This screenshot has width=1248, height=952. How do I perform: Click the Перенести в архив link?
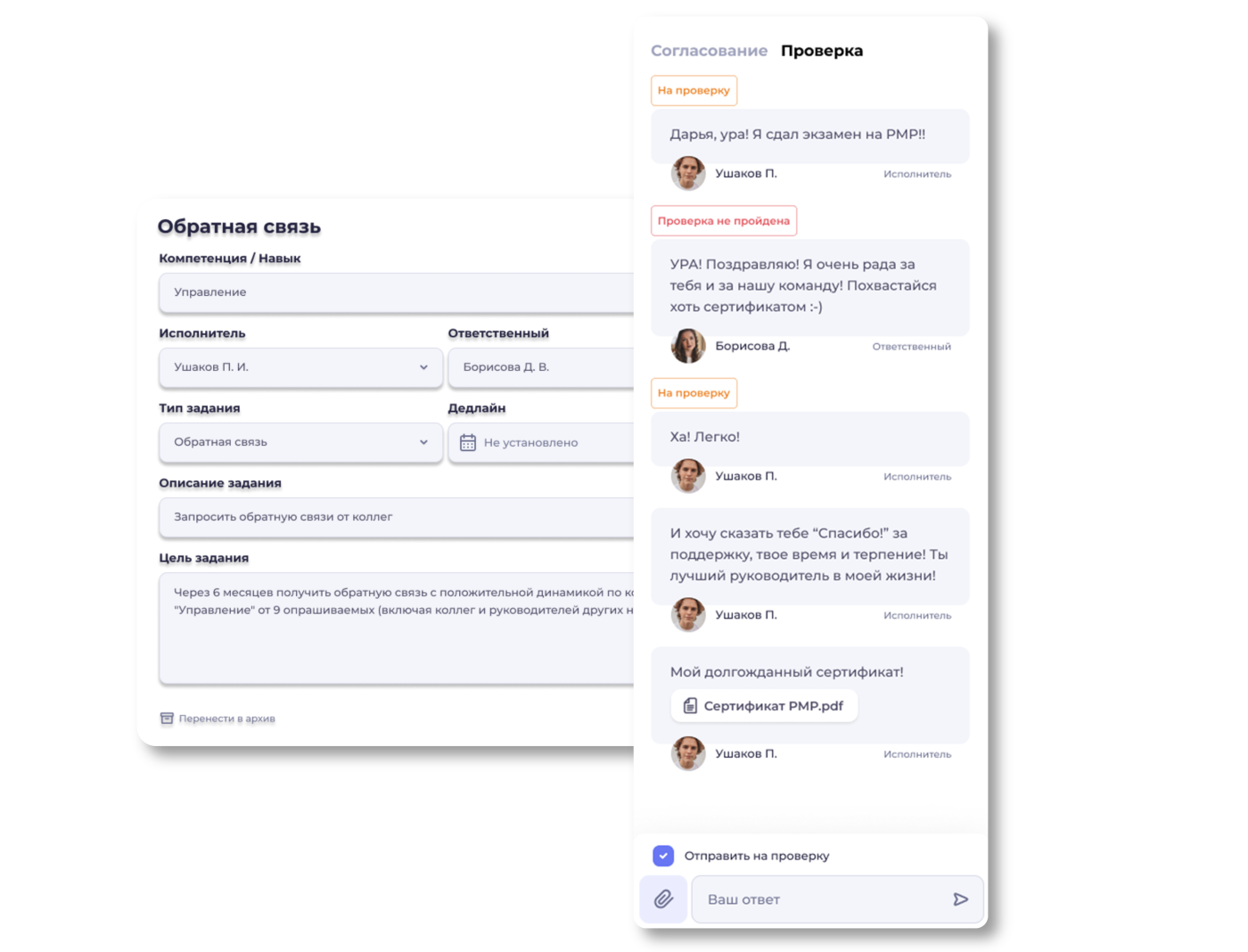pos(226,718)
